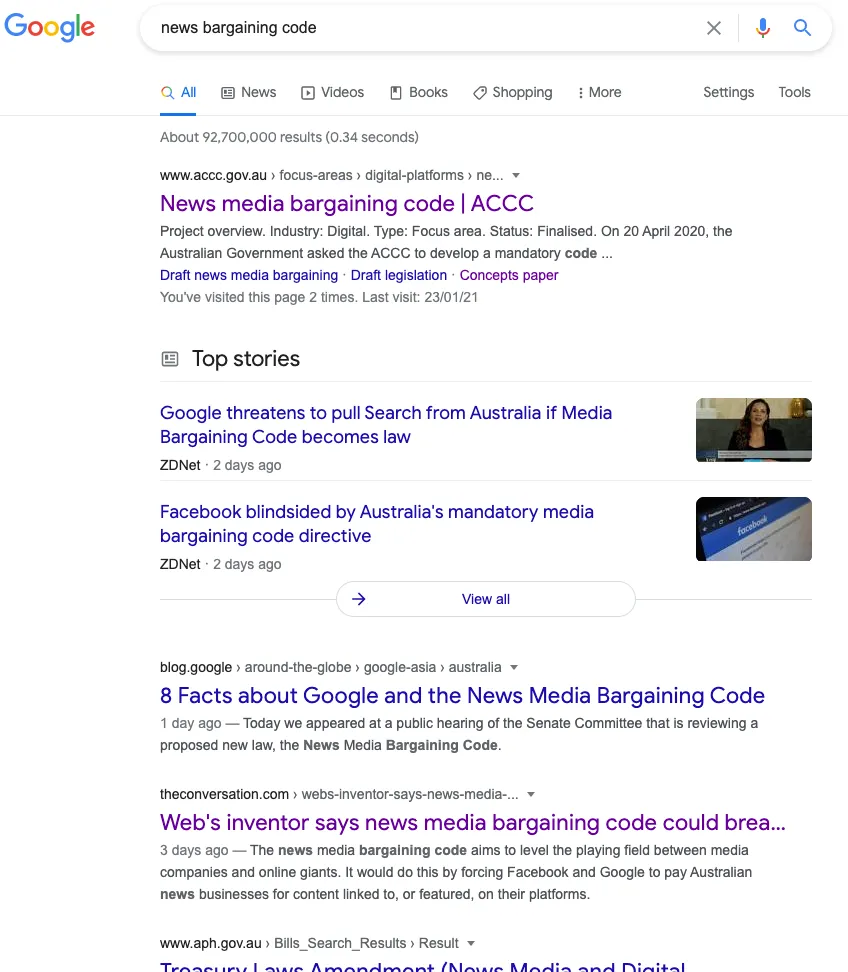This screenshot has width=848, height=972.
Task: Click inside the search text field
Action: [422, 28]
